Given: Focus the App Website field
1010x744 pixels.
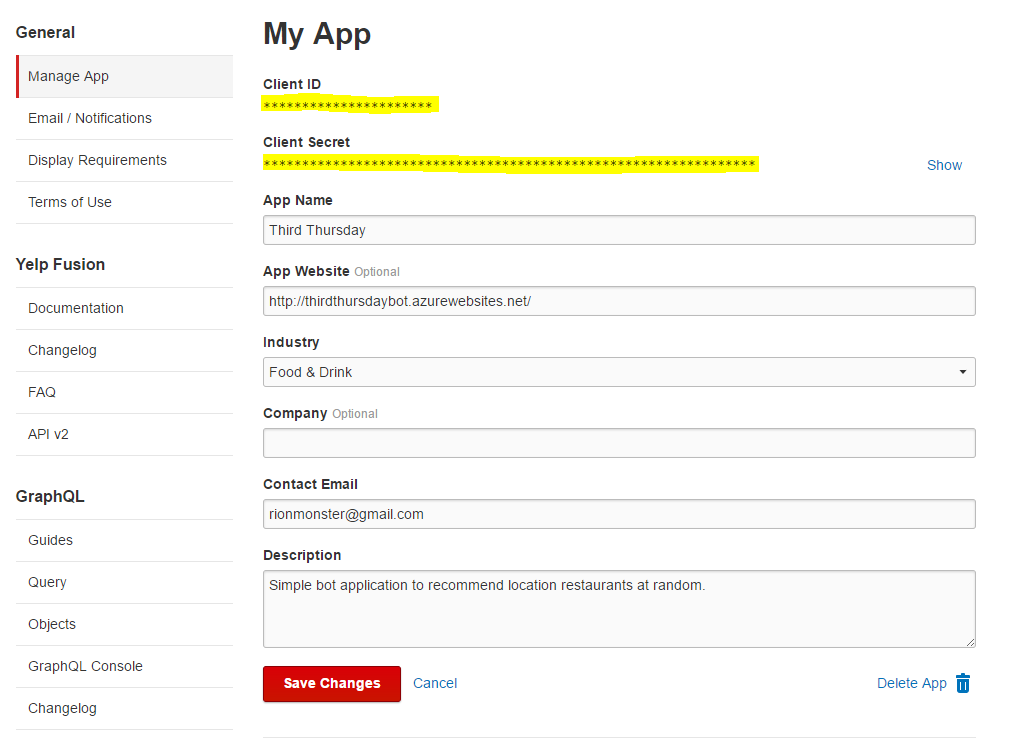Looking at the screenshot, I should [x=619, y=301].
